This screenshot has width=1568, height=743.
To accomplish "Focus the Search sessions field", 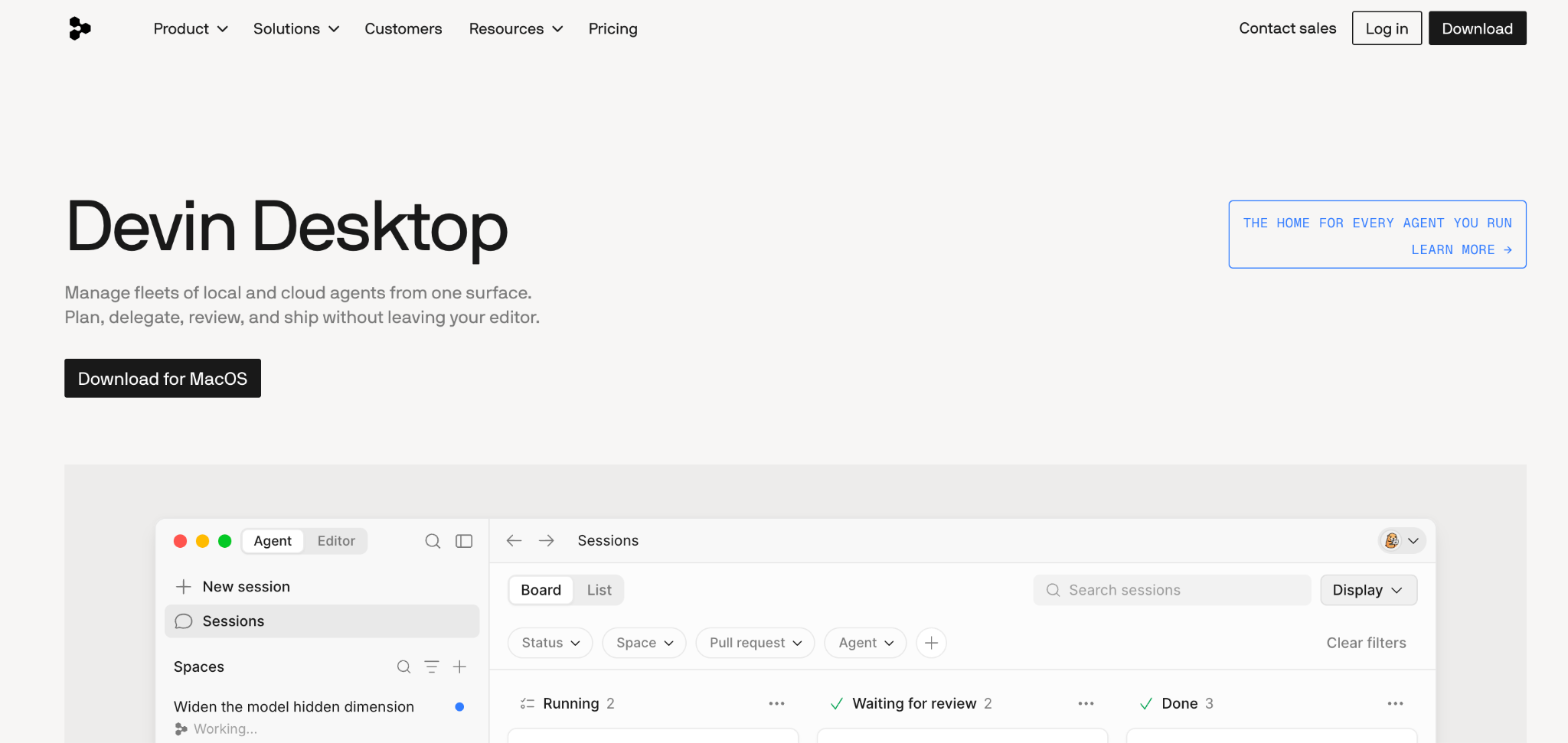I will click(1171, 590).
